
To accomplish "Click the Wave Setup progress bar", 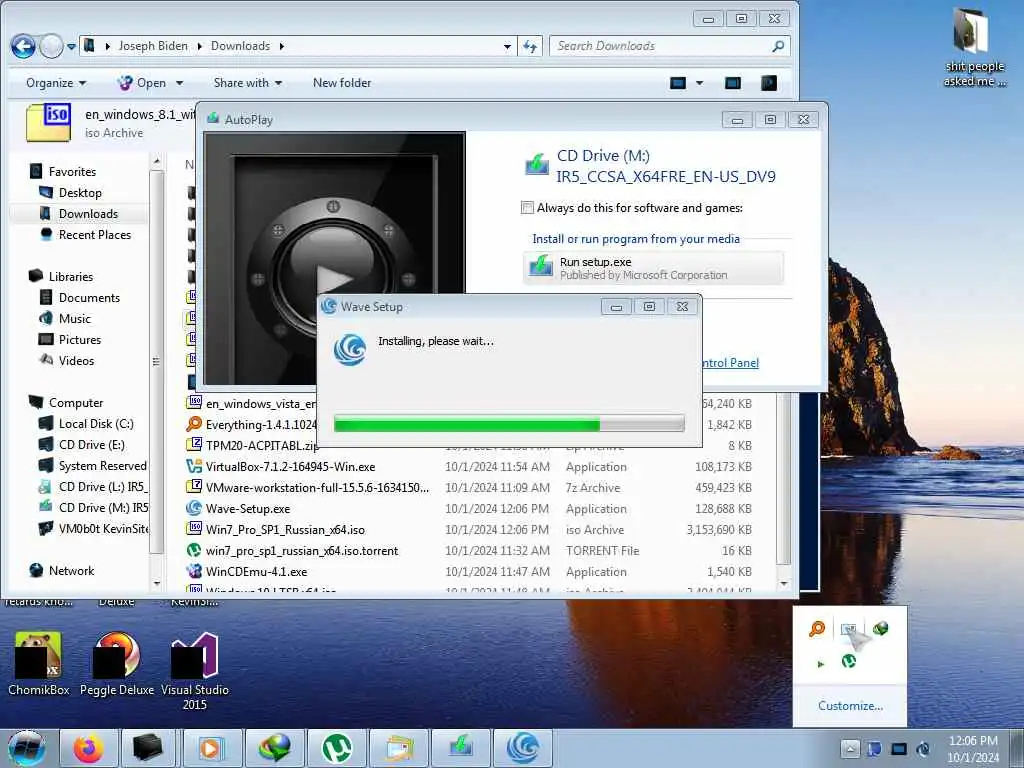I will (509, 424).
